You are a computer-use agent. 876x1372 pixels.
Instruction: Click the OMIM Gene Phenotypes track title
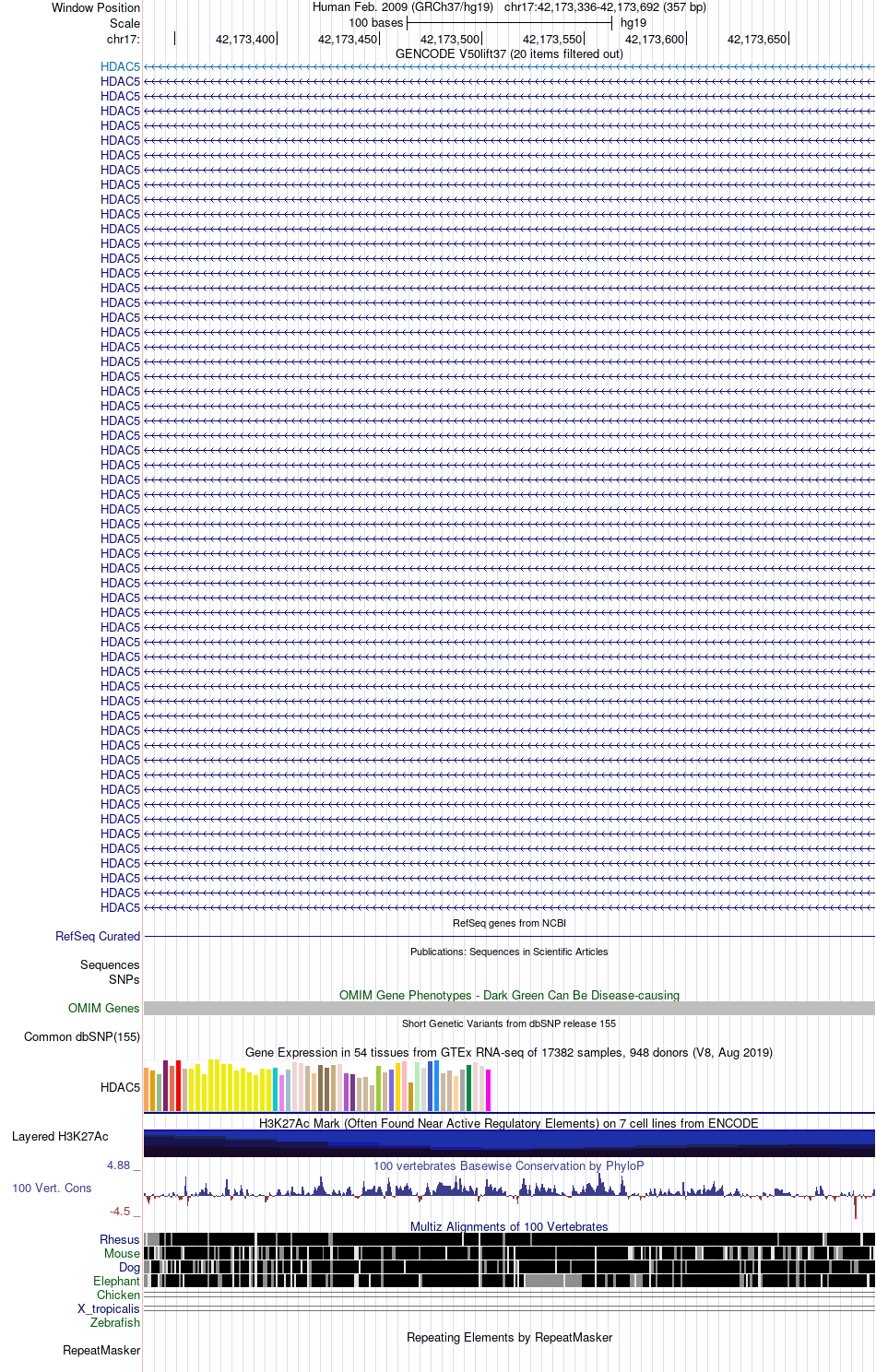509,995
